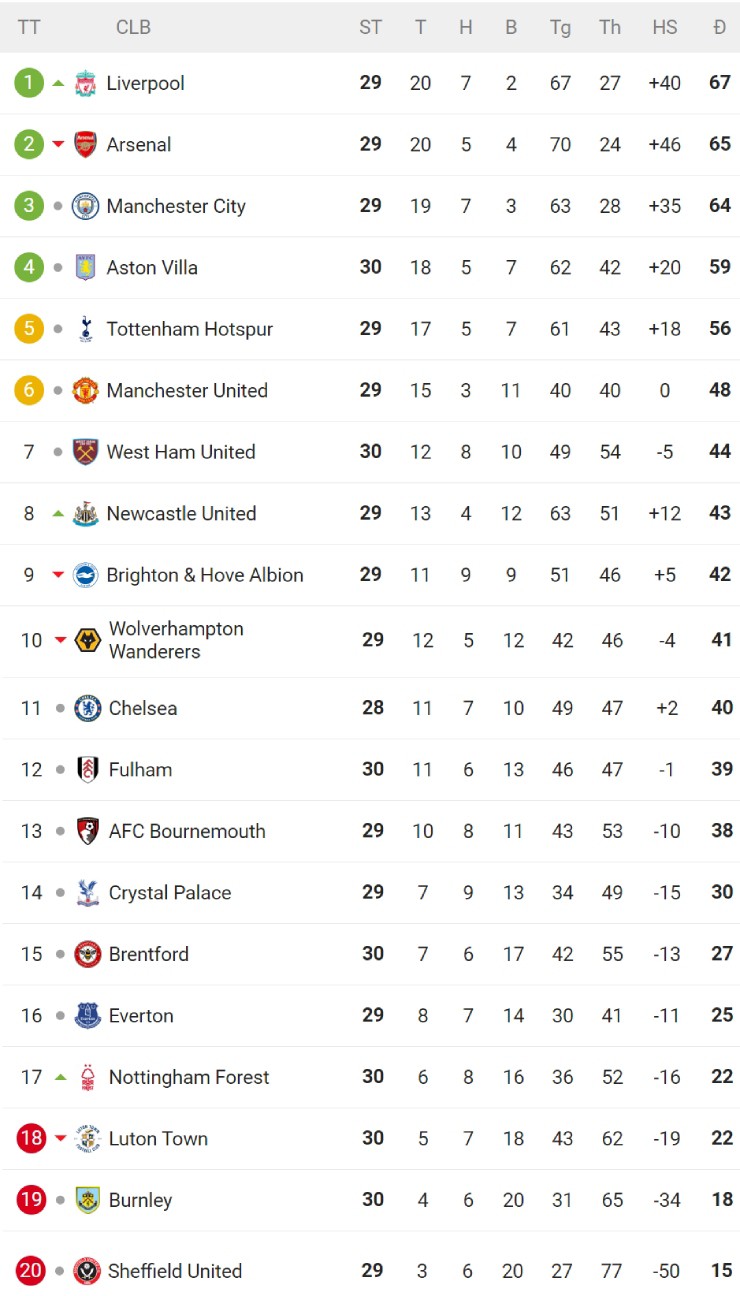Viewport: 740px width, 1296px height.
Task: Sort by the HS goal difference header
Action: point(664,27)
